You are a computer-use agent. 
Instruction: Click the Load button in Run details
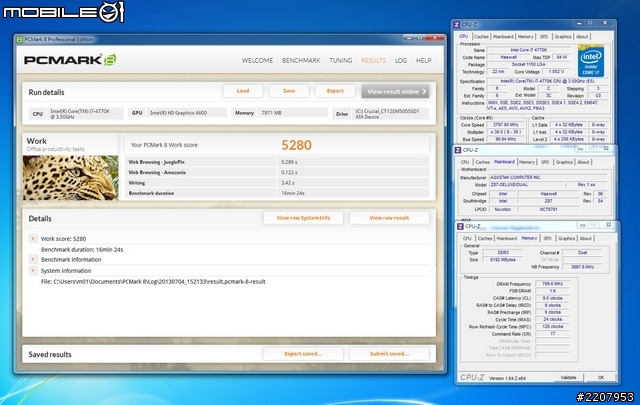coord(243,91)
